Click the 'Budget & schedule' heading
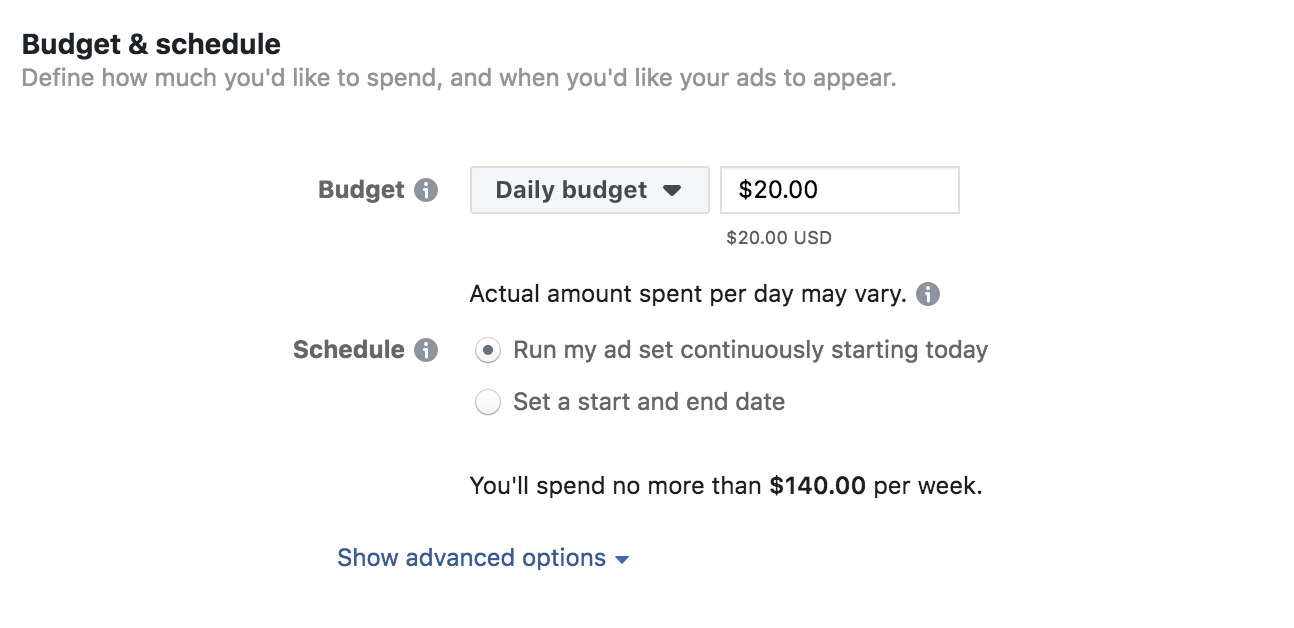1294x628 pixels. coord(151,44)
